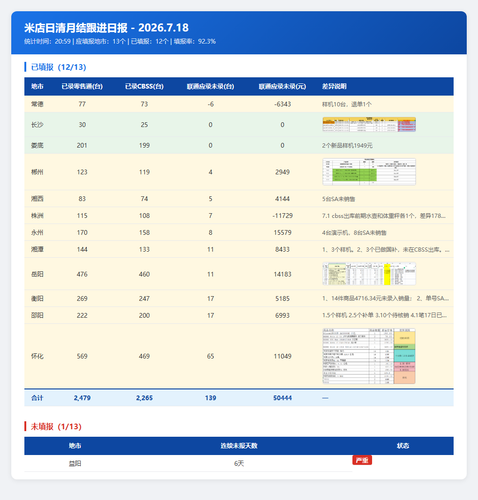Click the subtitle with 填报率: 92.3%
This screenshot has height=500, width=478.
pyautogui.click(x=120, y=41)
